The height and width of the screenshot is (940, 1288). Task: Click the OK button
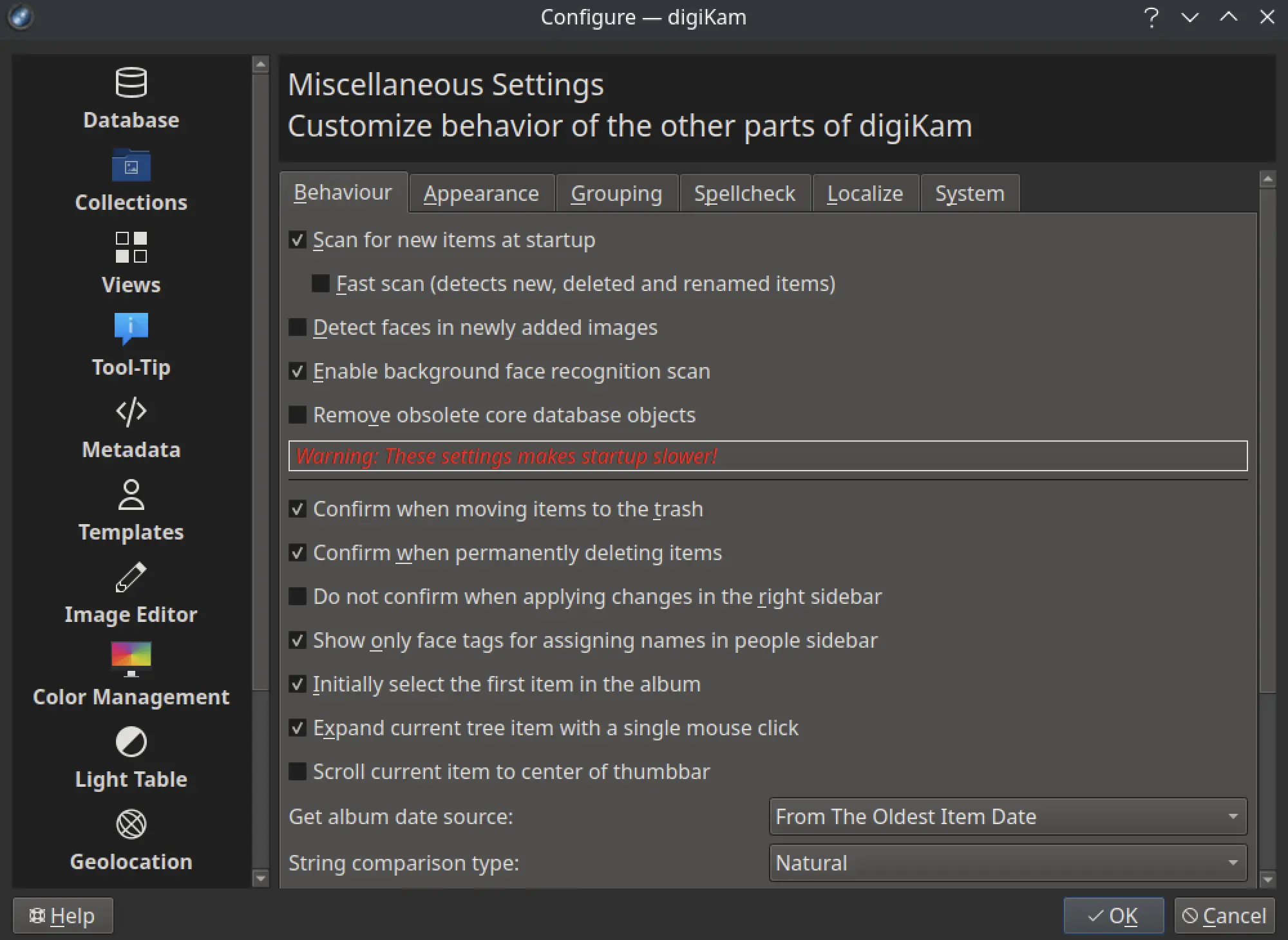click(x=1113, y=915)
